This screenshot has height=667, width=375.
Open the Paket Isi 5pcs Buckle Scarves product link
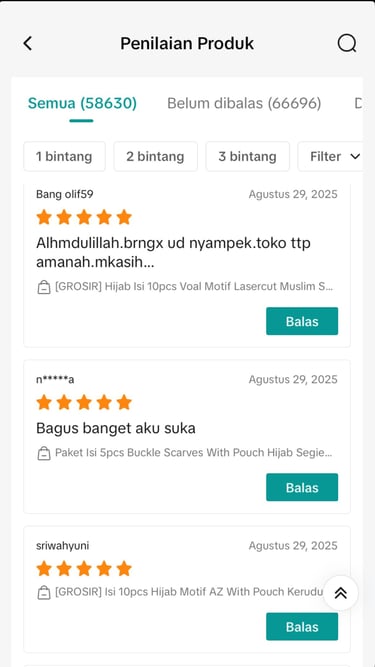[x=193, y=453]
